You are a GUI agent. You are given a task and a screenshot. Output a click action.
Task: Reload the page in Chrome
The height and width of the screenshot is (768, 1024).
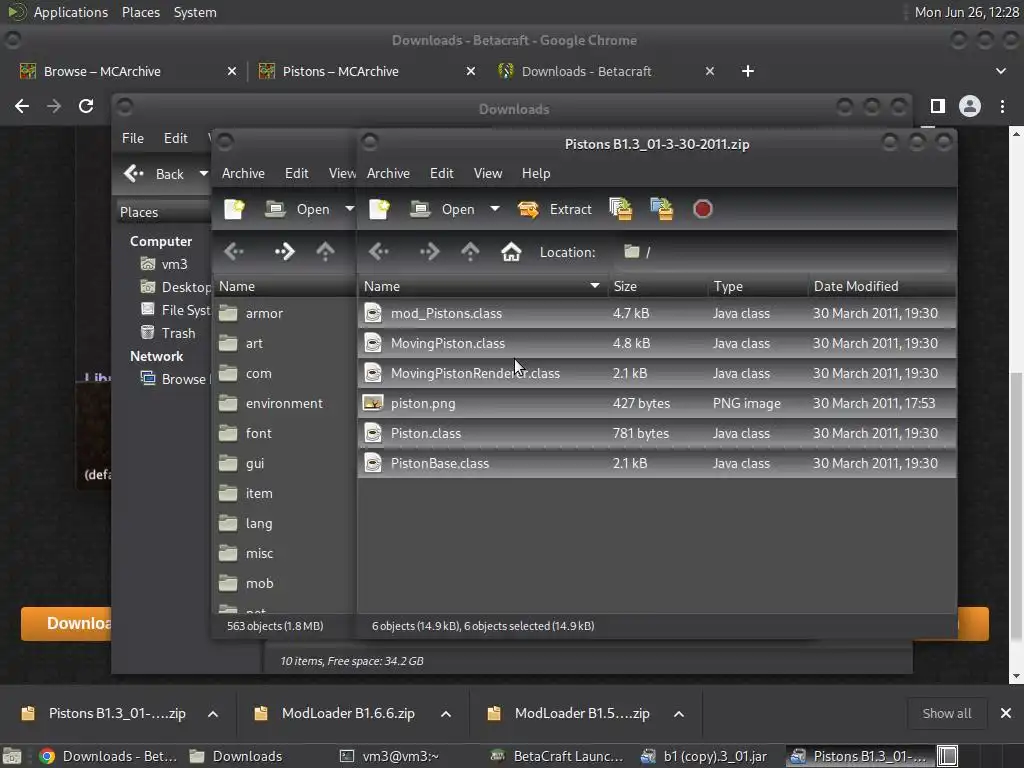point(86,106)
